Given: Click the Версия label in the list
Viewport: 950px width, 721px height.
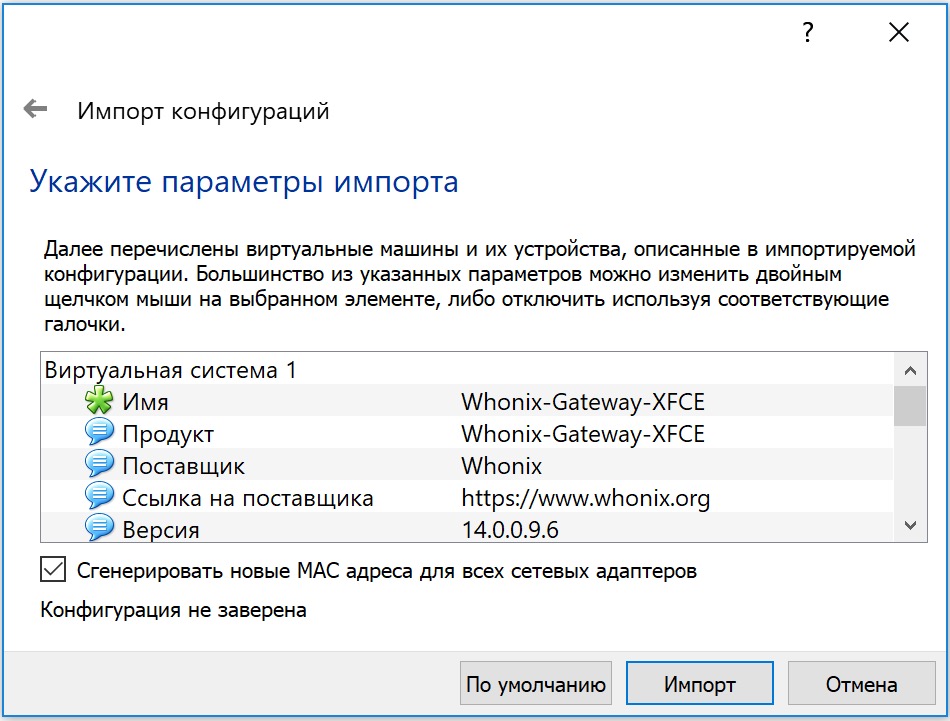Looking at the screenshot, I should point(161,530).
